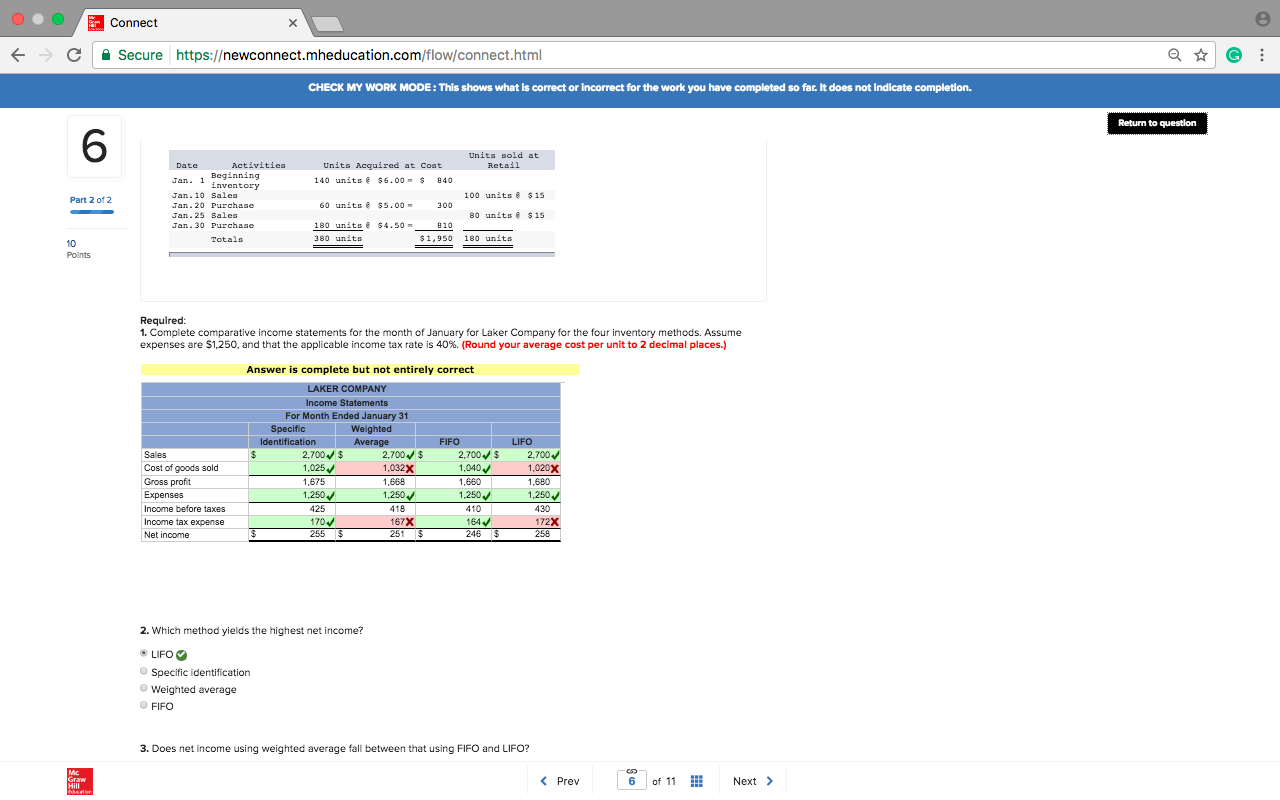Click the address bar URL
Viewport: 1280px width, 800px height.
pyautogui.click(x=359, y=55)
